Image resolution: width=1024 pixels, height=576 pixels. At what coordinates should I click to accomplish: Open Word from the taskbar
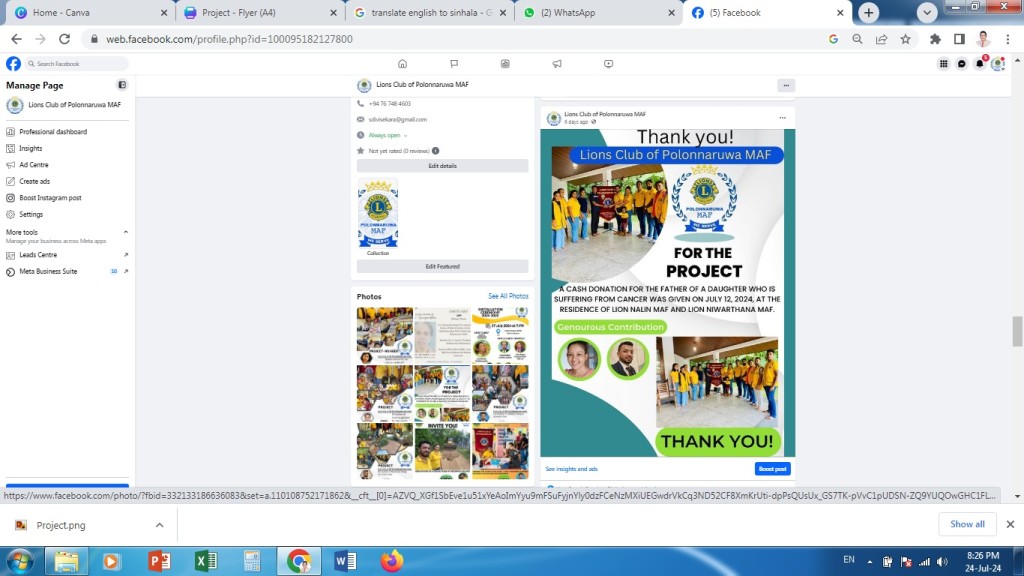345,561
